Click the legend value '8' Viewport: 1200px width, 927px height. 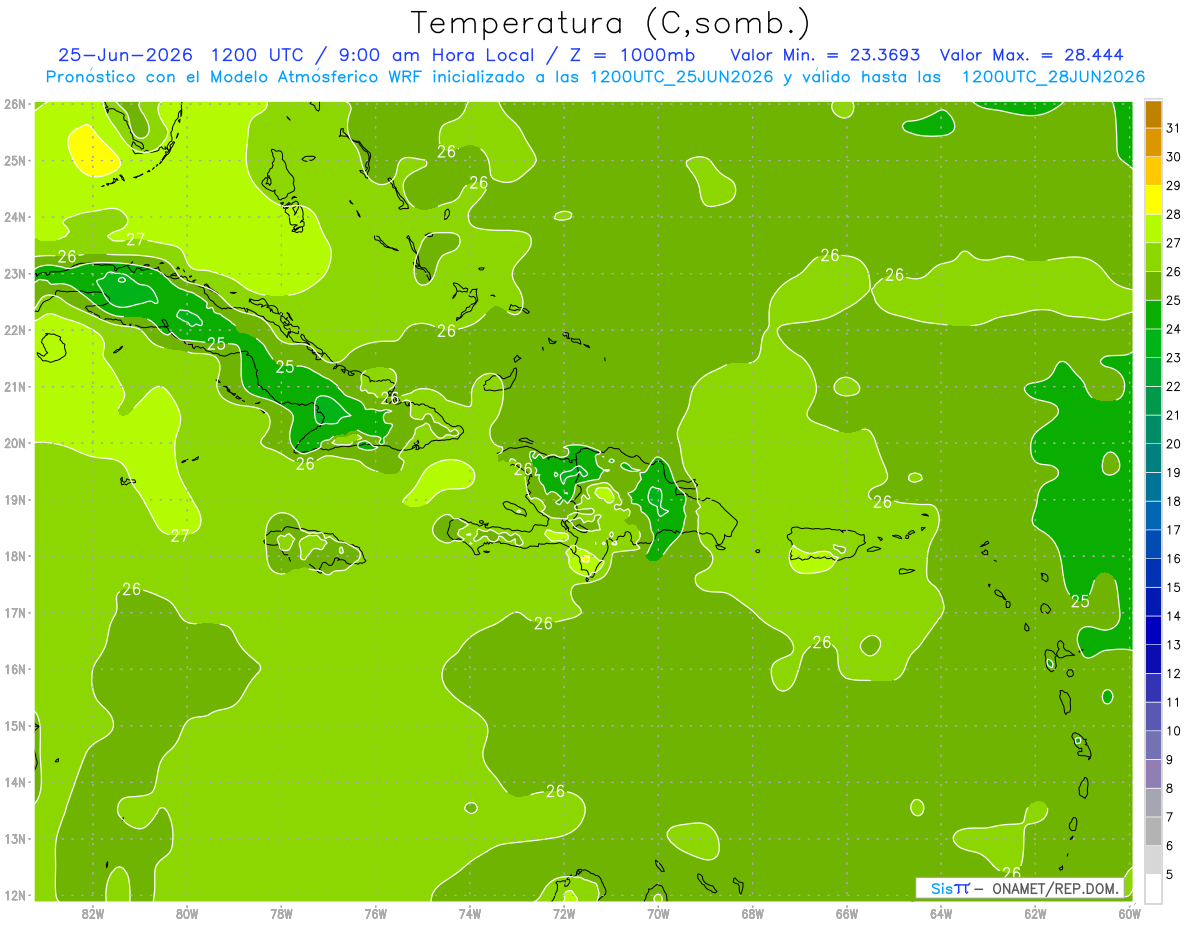(x=1170, y=788)
